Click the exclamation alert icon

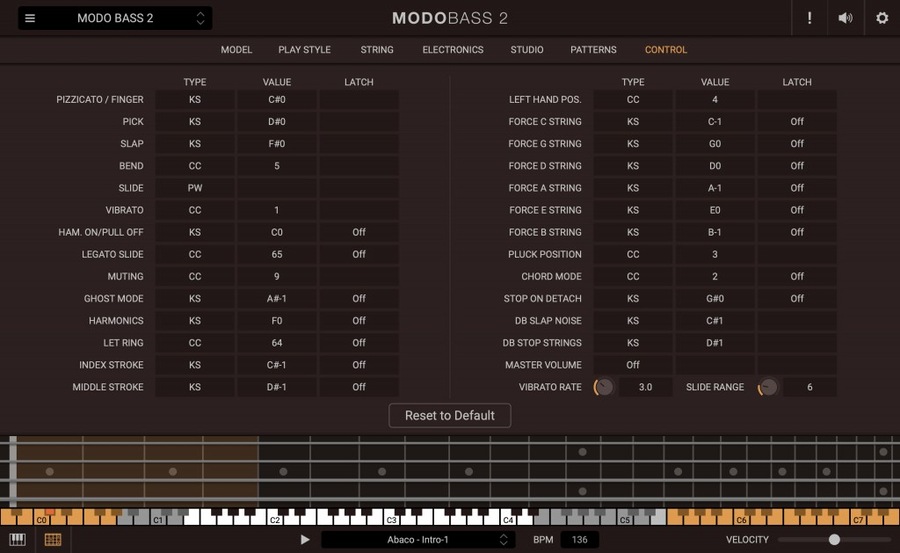point(809,18)
